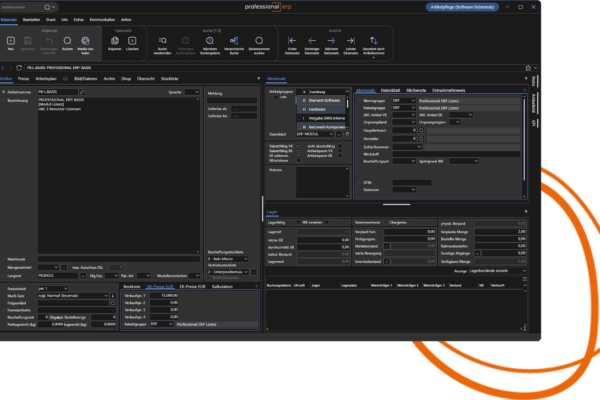Image resolution: width=600 pixels, height=400 pixels.
Task: Toggle EK editieren checkbox
Action: [x=298, y=155]
